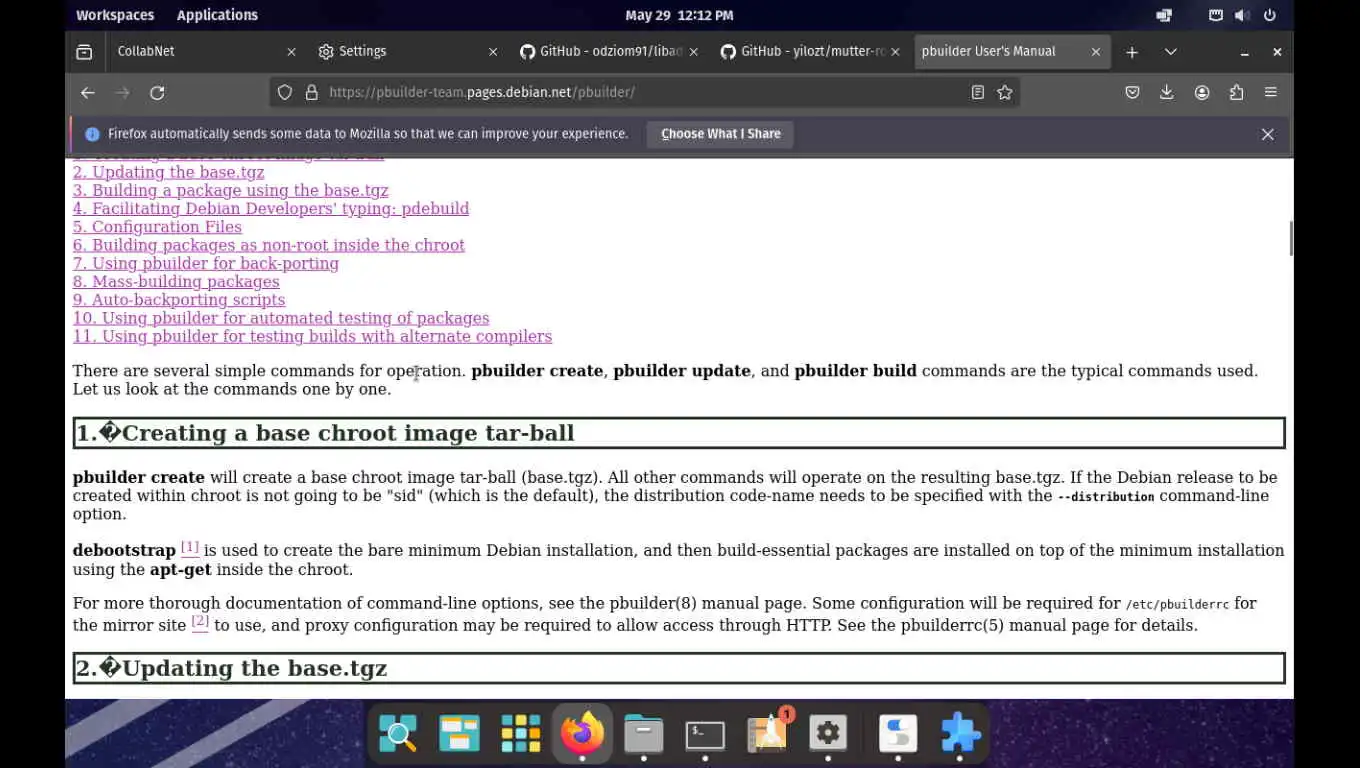1360x768 pixels.
Task: Close the pbuilder User's Manual tab
Action: click(x=1096, y=51)
